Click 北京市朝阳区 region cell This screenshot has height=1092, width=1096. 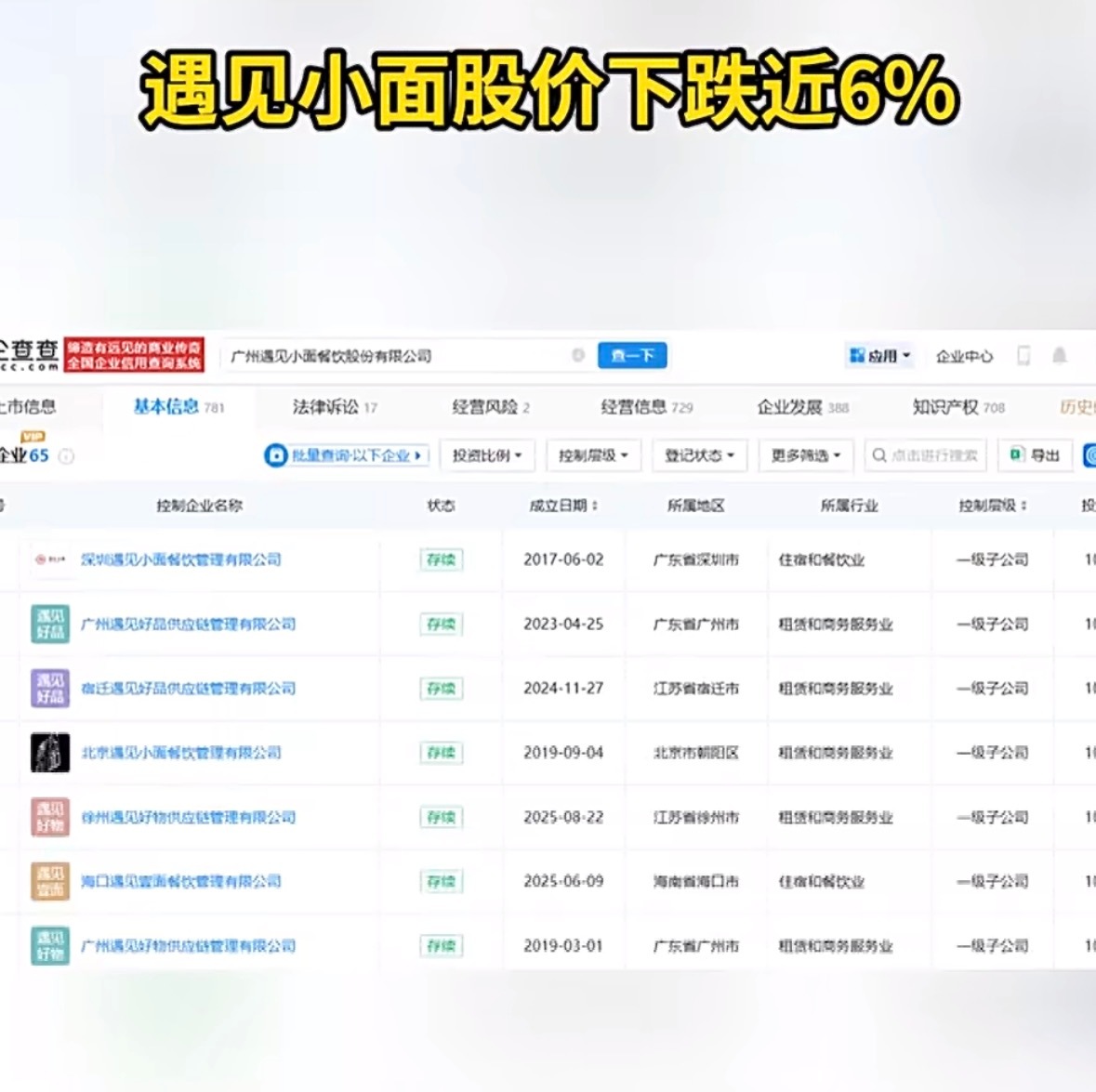point(695,753)
